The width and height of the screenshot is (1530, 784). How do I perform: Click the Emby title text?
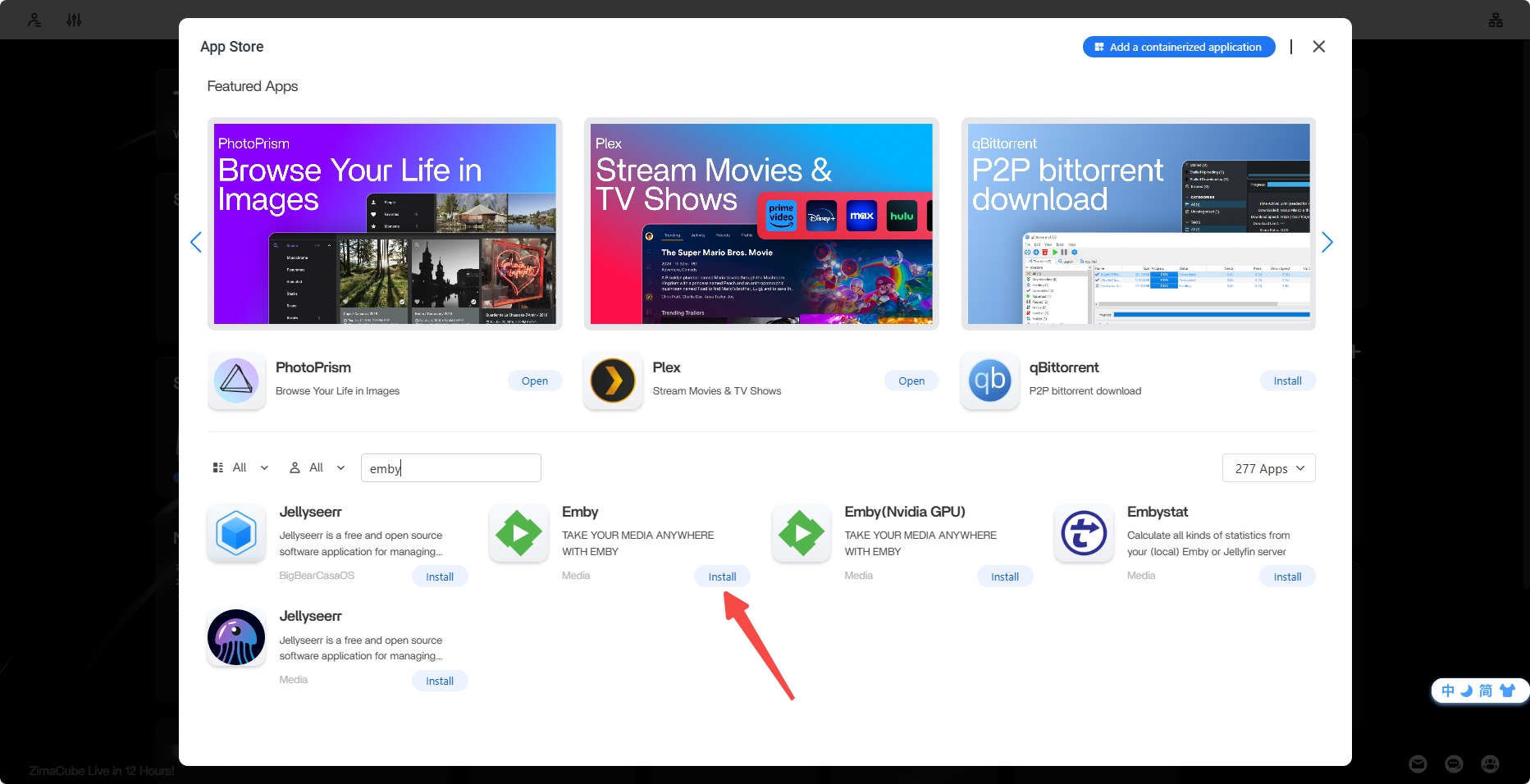tap(580, 512)
